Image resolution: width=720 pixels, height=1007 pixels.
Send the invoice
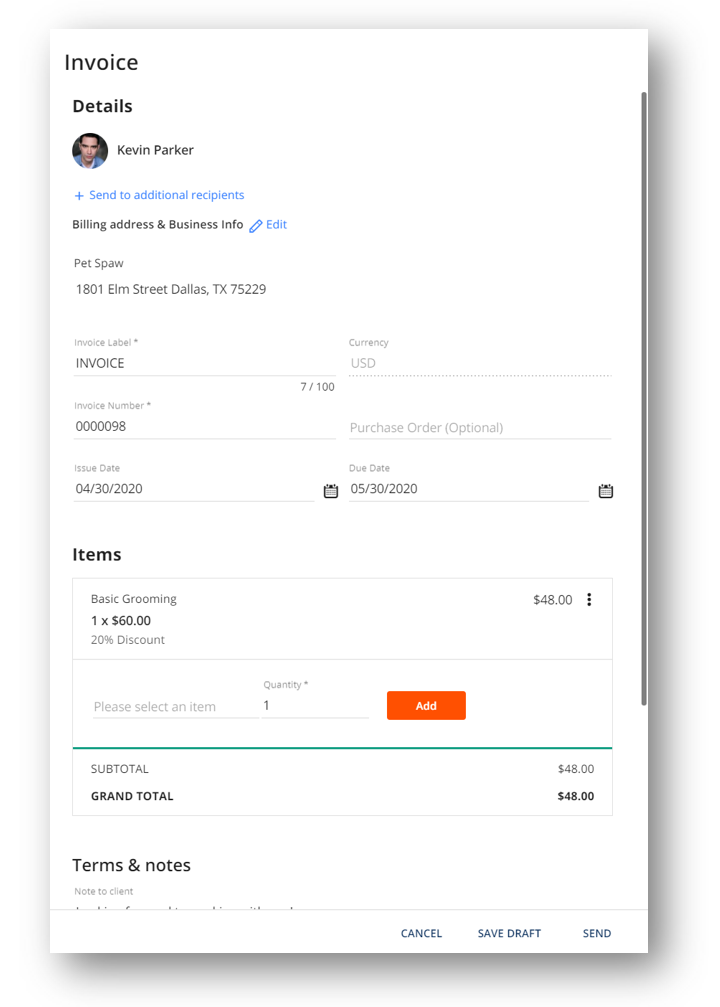(597, 933)
